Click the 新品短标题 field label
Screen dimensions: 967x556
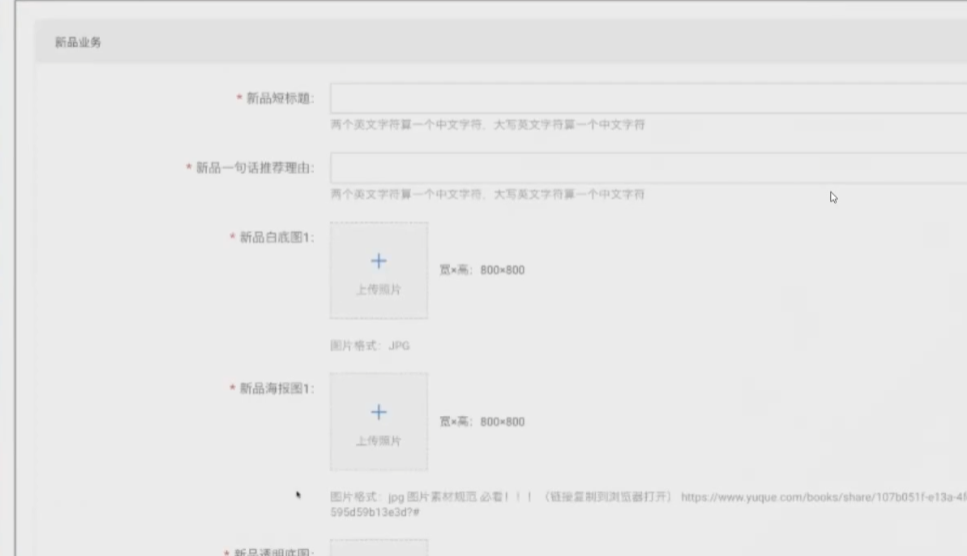point(280,98)
